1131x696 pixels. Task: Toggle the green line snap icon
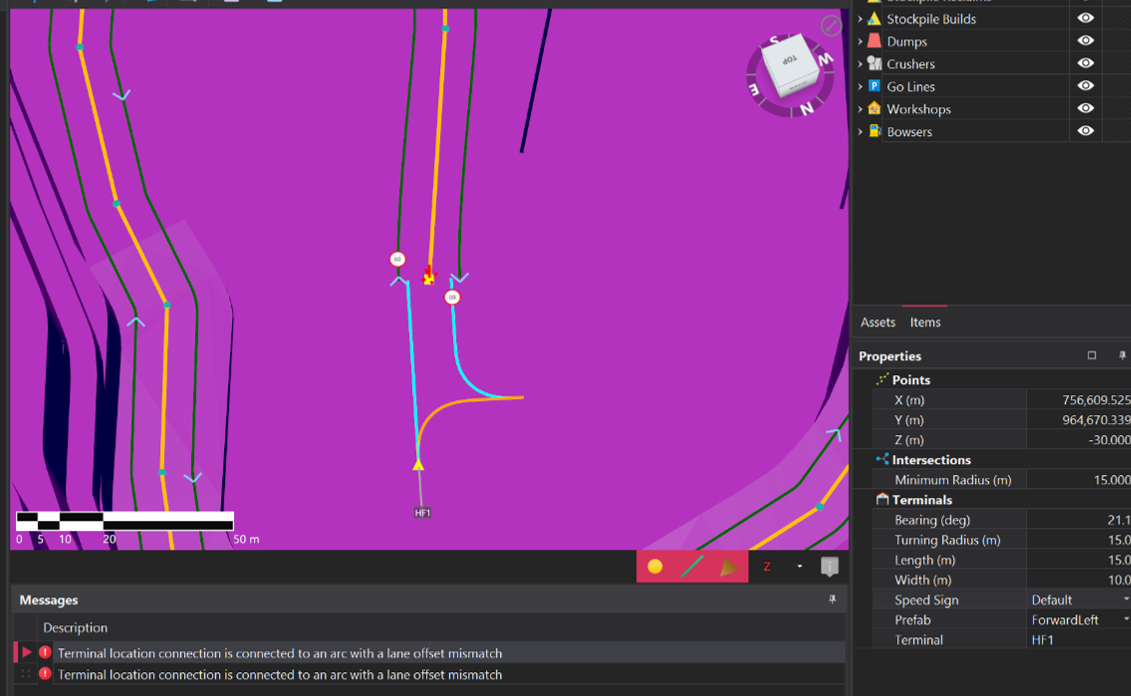pyautogui.click(x=692, y=567)
